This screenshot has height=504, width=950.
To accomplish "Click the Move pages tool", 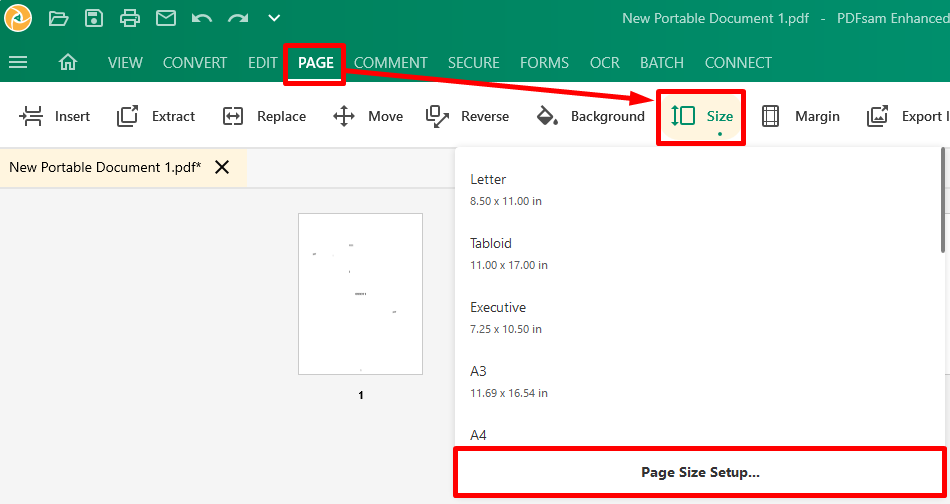I will click(368, 116).
